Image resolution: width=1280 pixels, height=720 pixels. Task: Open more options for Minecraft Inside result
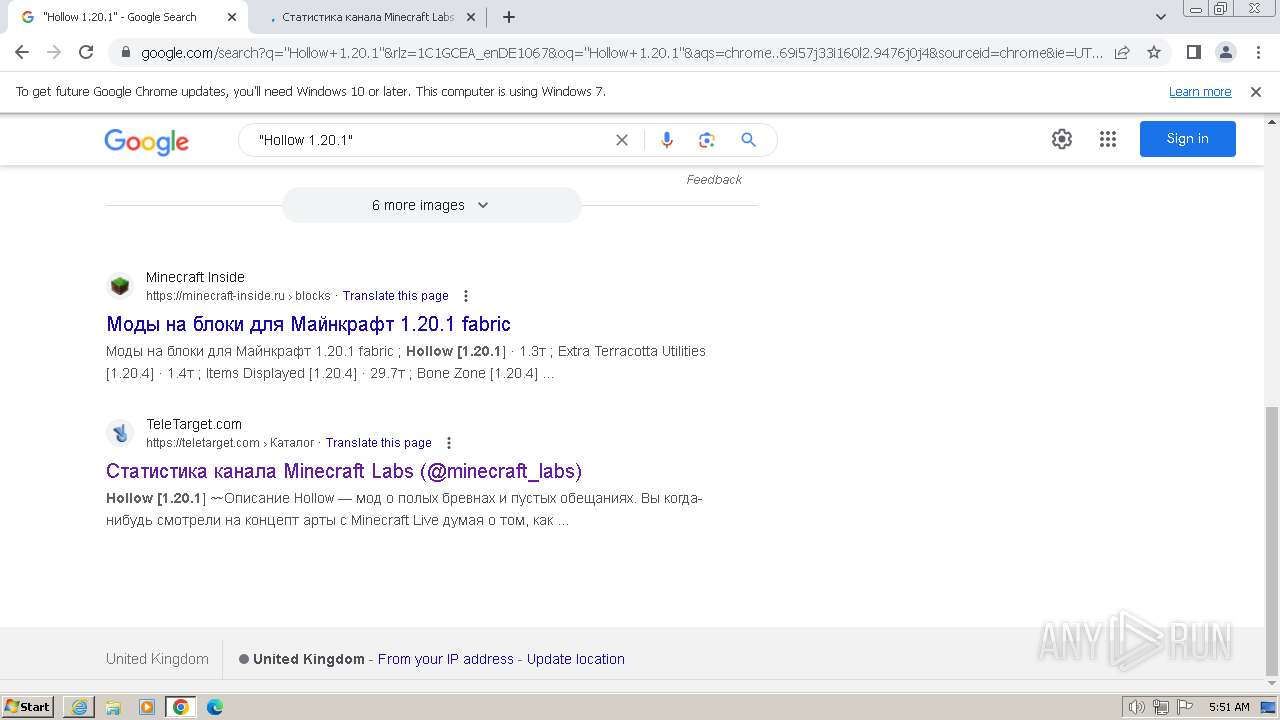[466, 296]
